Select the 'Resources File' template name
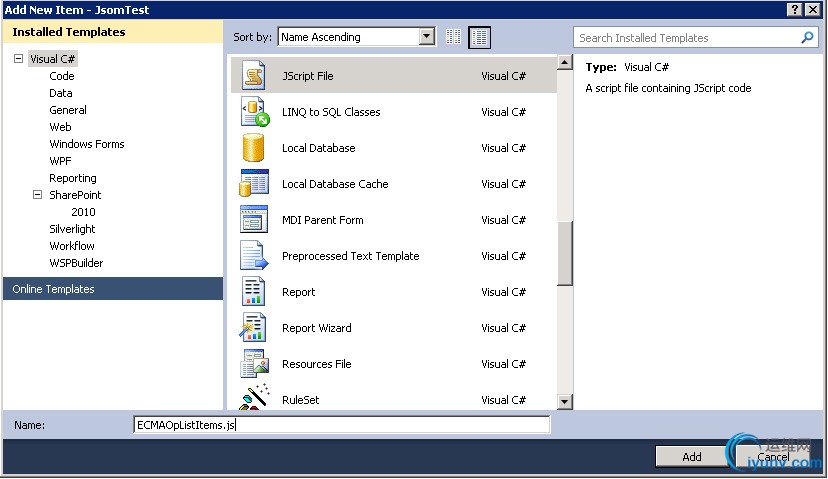Viewport: 828px width, 479px height. [317, 364]
